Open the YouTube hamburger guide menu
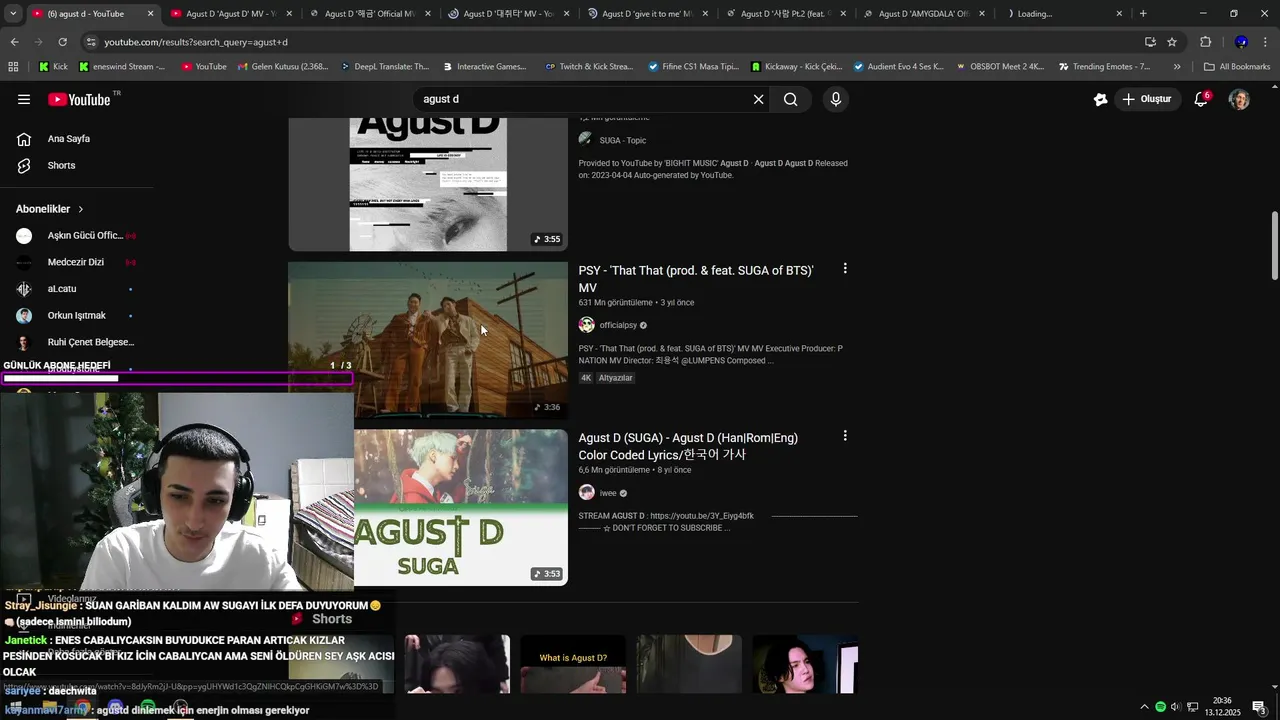The height and width of the screenshot is (720, 1280). [x=24, y=99]
